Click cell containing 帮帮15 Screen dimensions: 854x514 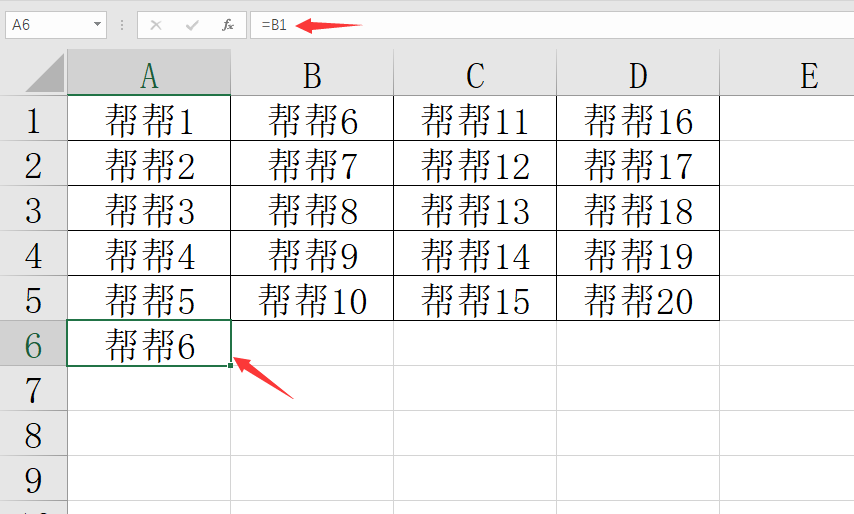point(475,298)
